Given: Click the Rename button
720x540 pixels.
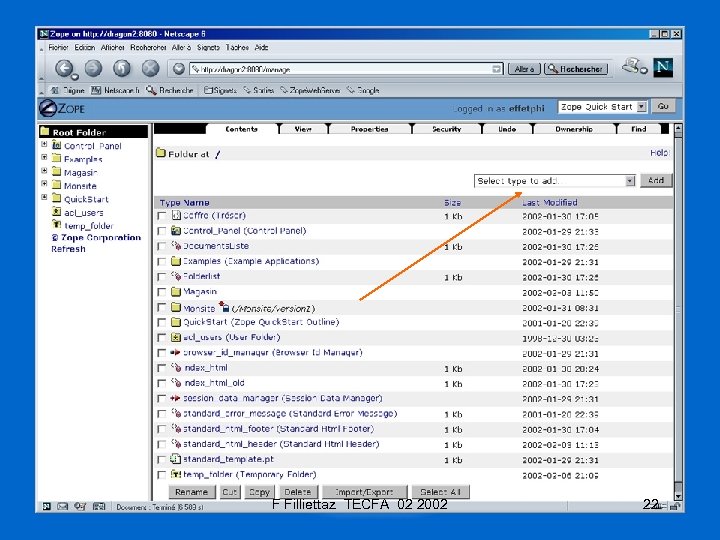Looking at the screenshot, I should pyautogui.click(x=191, y=492).
